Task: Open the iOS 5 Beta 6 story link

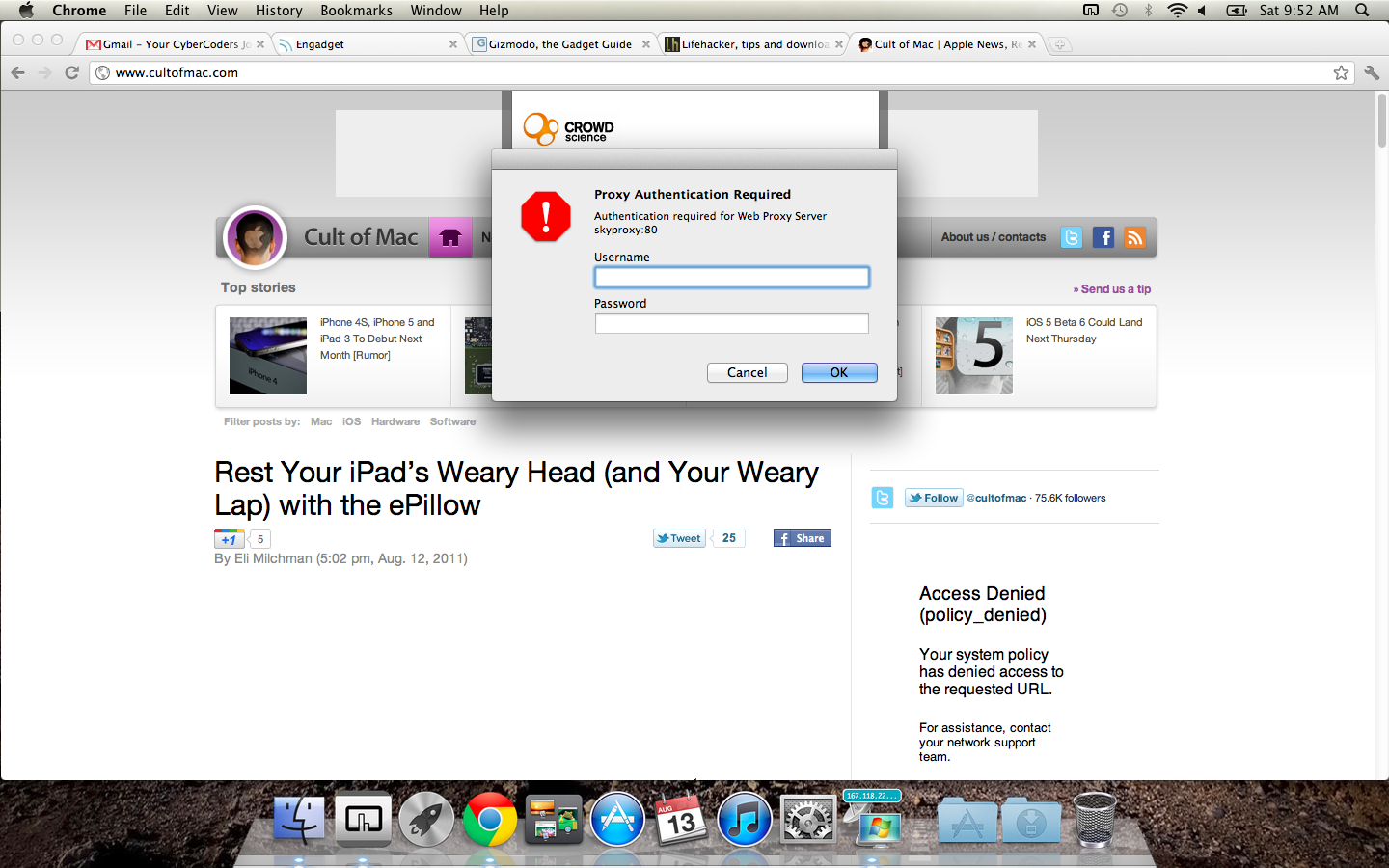Action: [x=1084, y=331]
